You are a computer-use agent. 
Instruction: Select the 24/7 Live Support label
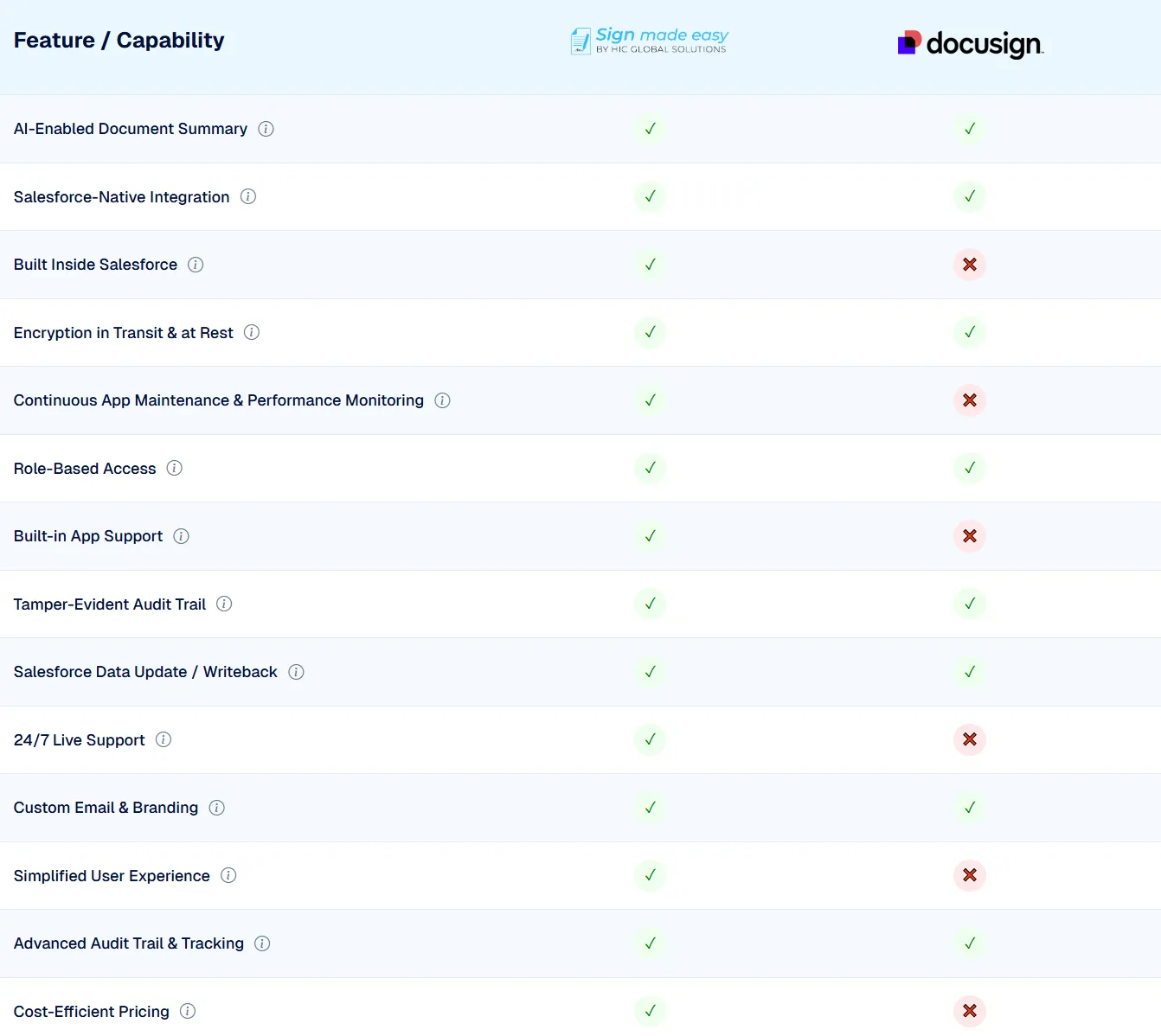click(x=80, y=740)
